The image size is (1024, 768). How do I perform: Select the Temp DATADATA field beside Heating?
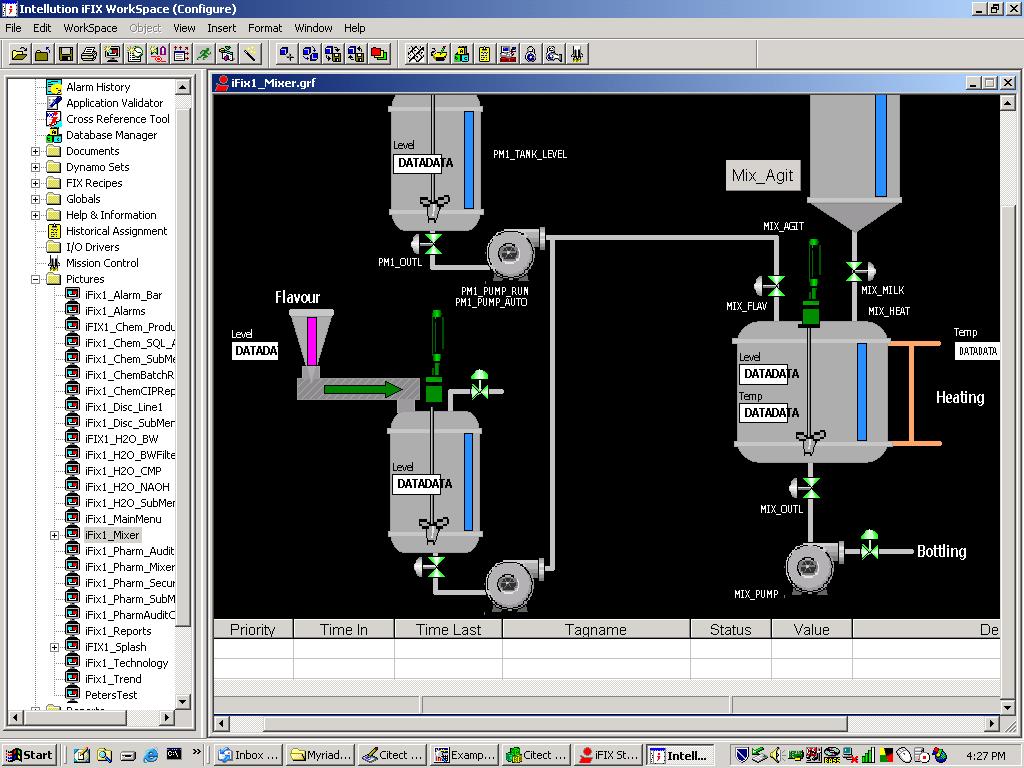coord(978,351)
